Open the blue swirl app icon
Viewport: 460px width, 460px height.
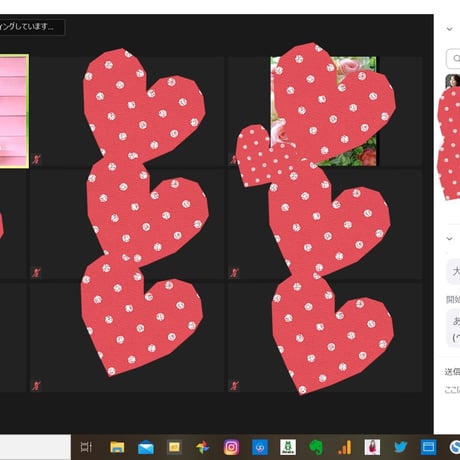260,448
